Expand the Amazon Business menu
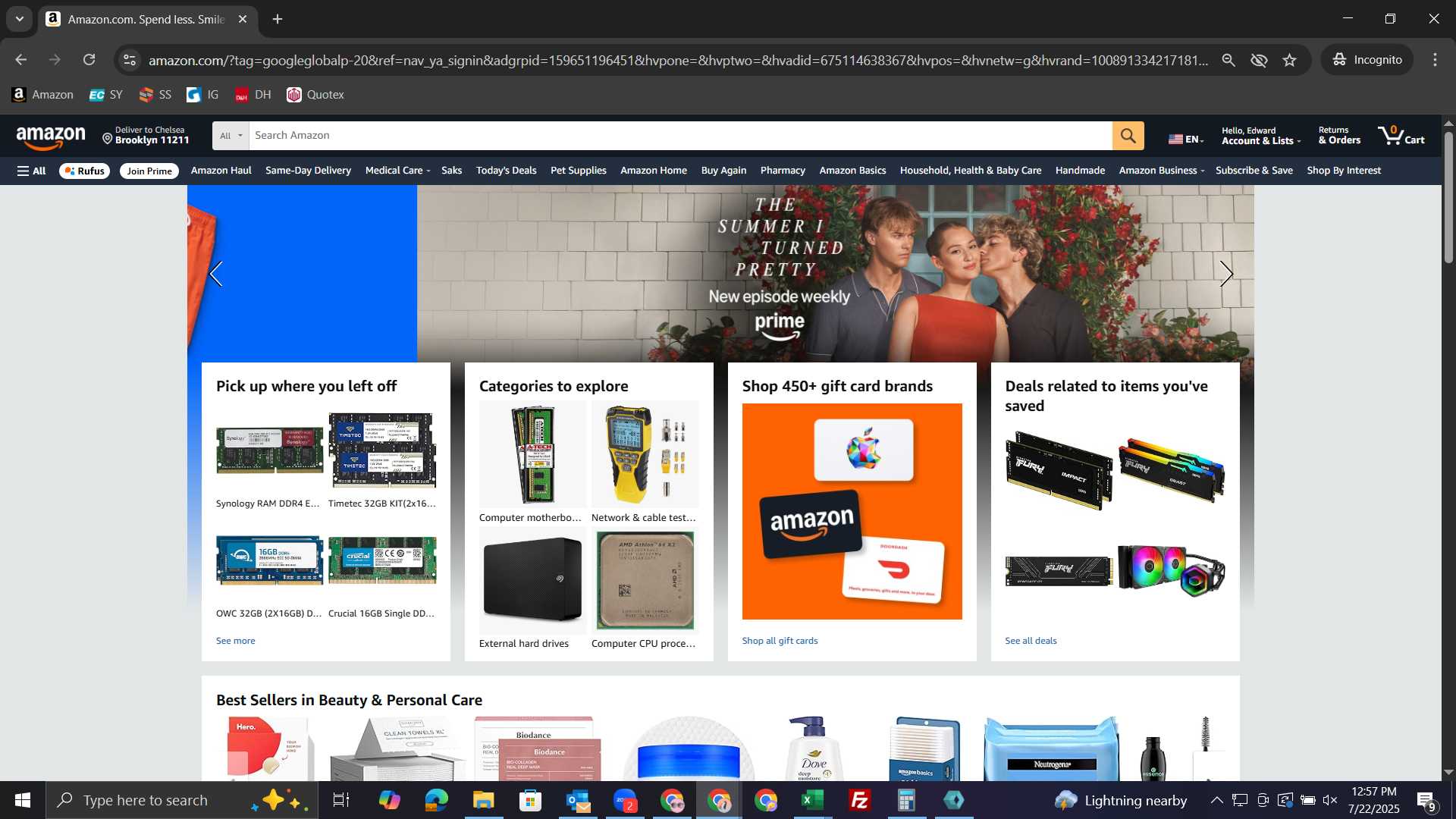 pyautogui.click(x=1161, y=171)
